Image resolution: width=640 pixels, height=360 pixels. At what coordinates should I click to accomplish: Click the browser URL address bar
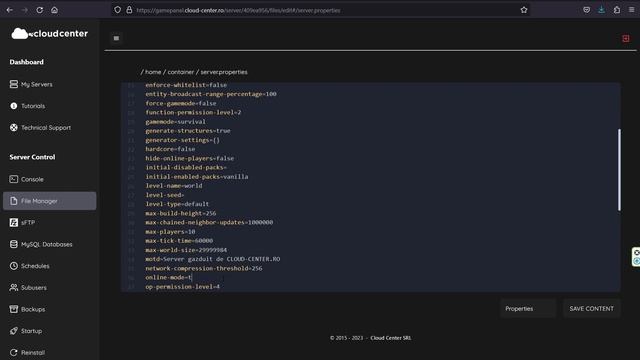(x=320, y=10)
